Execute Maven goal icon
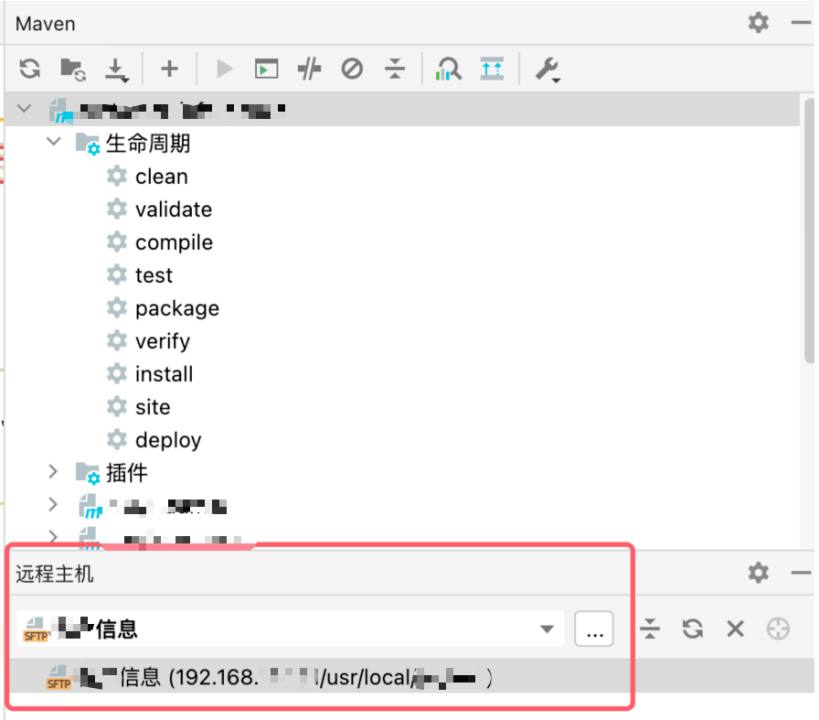This screenshot has height=720, width=819. 266,68
